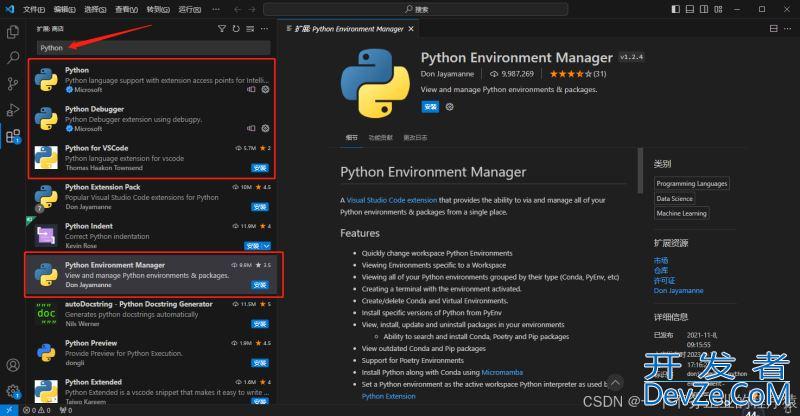Open Don Jayamanne link under resources
800x416 pixels.
coord(679,290)
